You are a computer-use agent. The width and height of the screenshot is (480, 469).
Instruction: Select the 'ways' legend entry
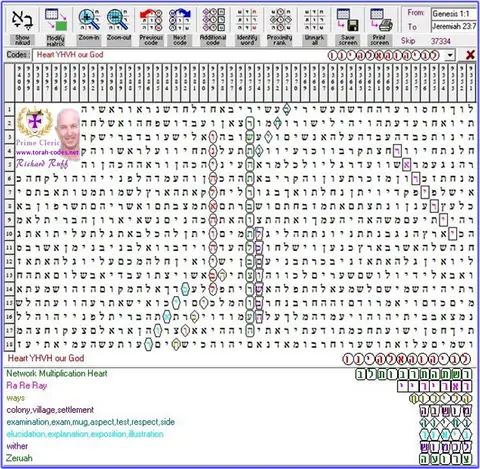click(x=16, y=398)
